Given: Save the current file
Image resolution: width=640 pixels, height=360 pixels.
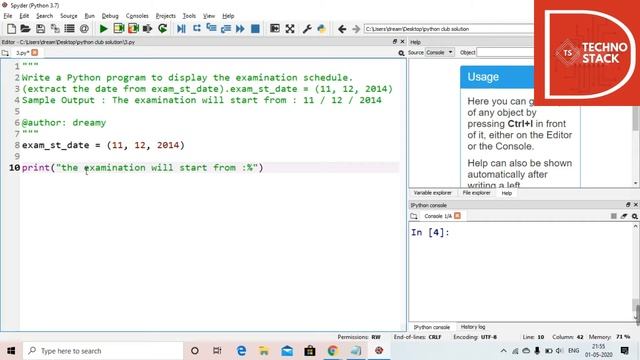Looking at the screenshot, I should click(40, 29).
